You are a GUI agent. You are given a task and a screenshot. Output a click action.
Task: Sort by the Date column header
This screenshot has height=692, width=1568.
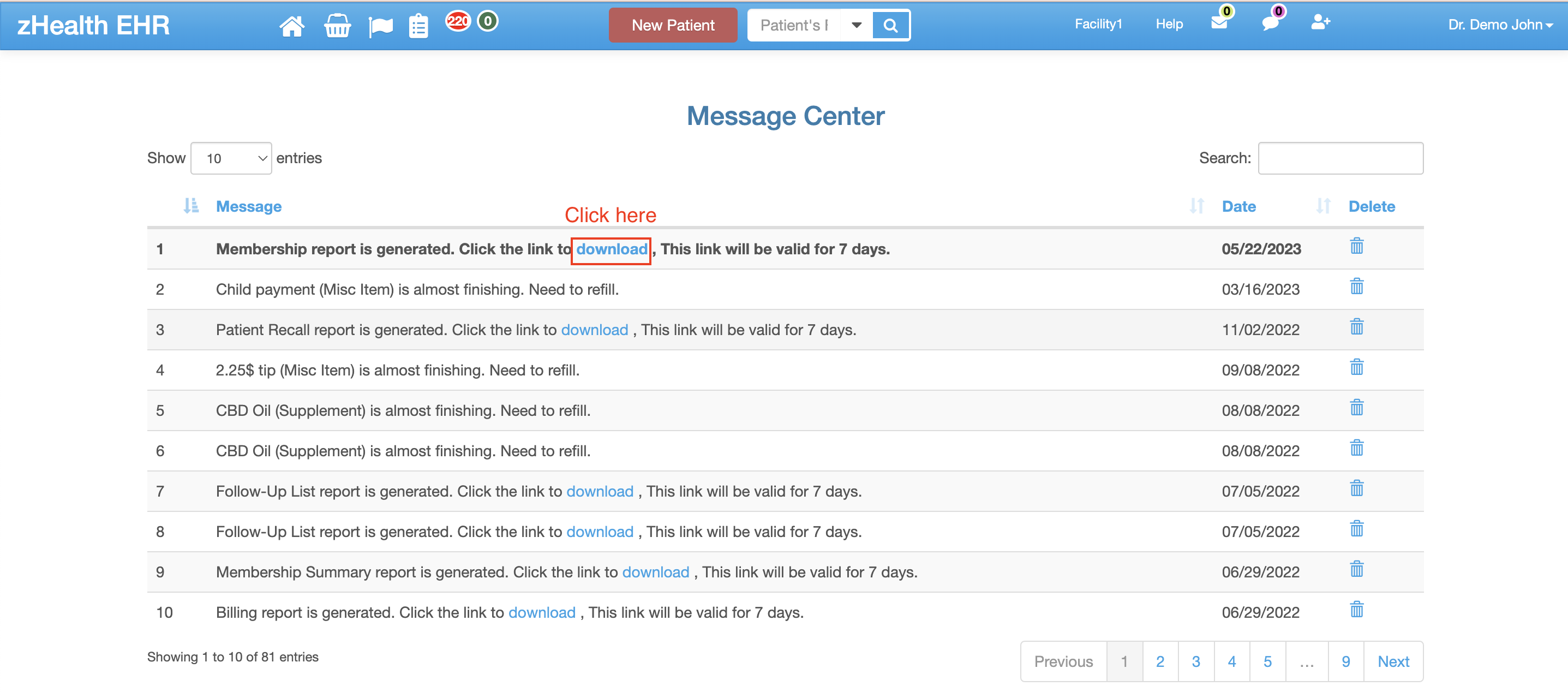click(x=1238, y=206)
